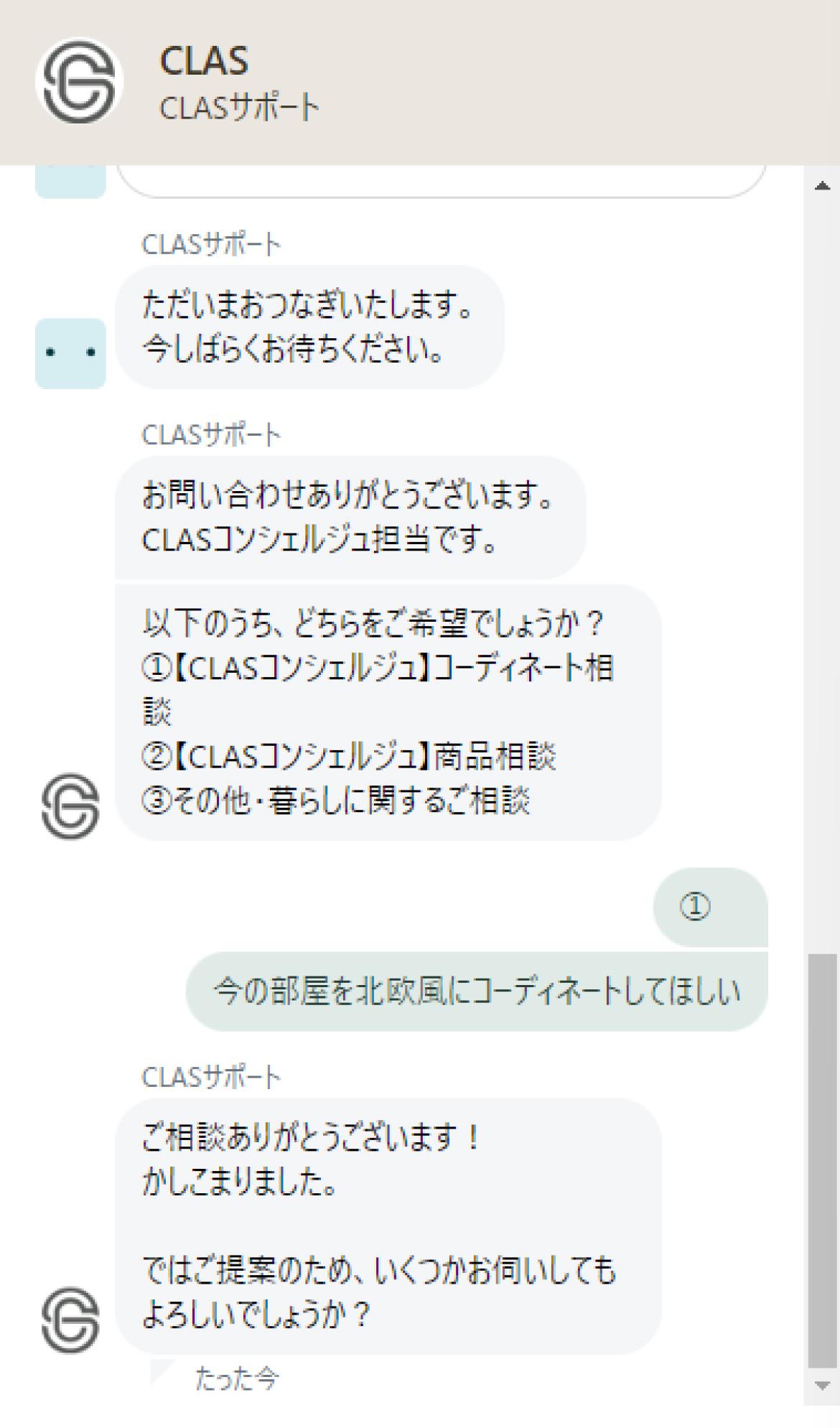Click the ご相談ありがとうございます reply bubble
Screen dimensions: 840x1428
click(388, 1226)
